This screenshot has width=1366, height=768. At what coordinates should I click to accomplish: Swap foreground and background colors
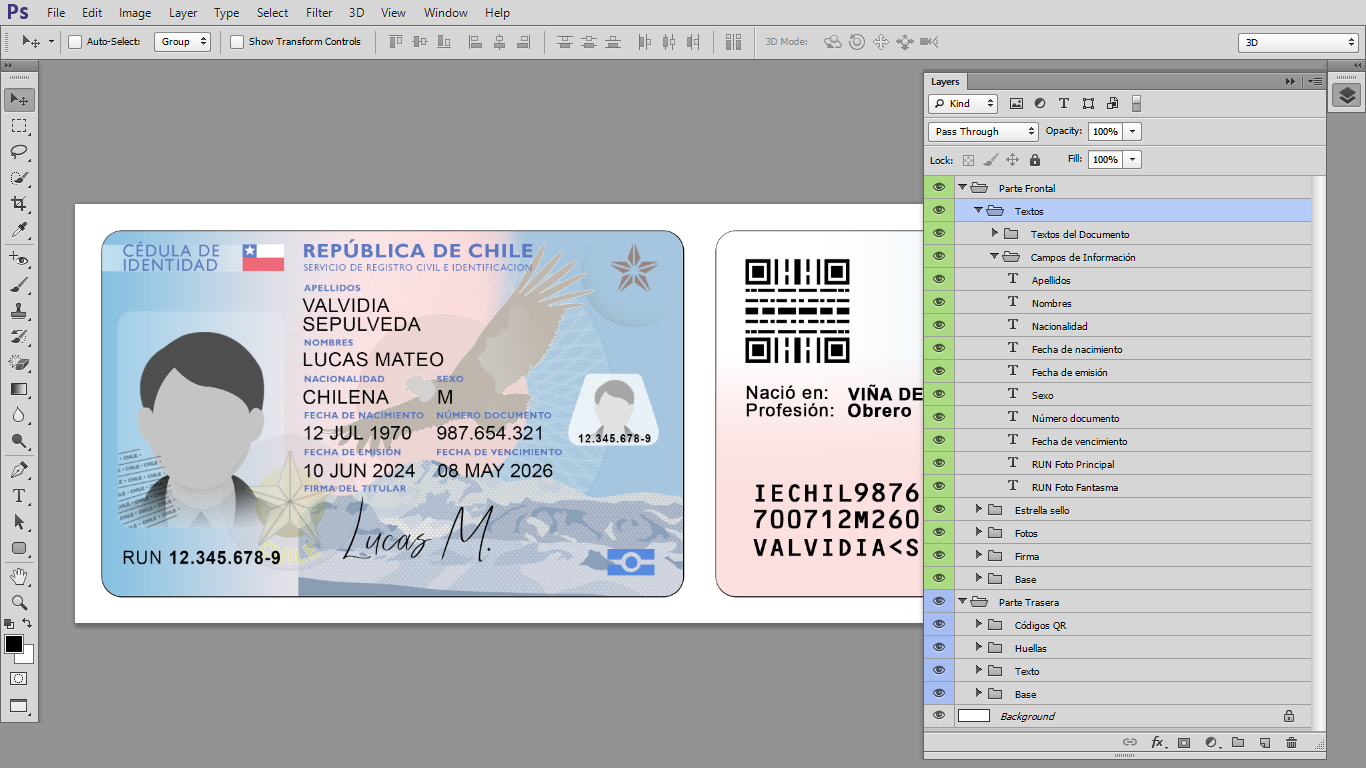point(27,623)
